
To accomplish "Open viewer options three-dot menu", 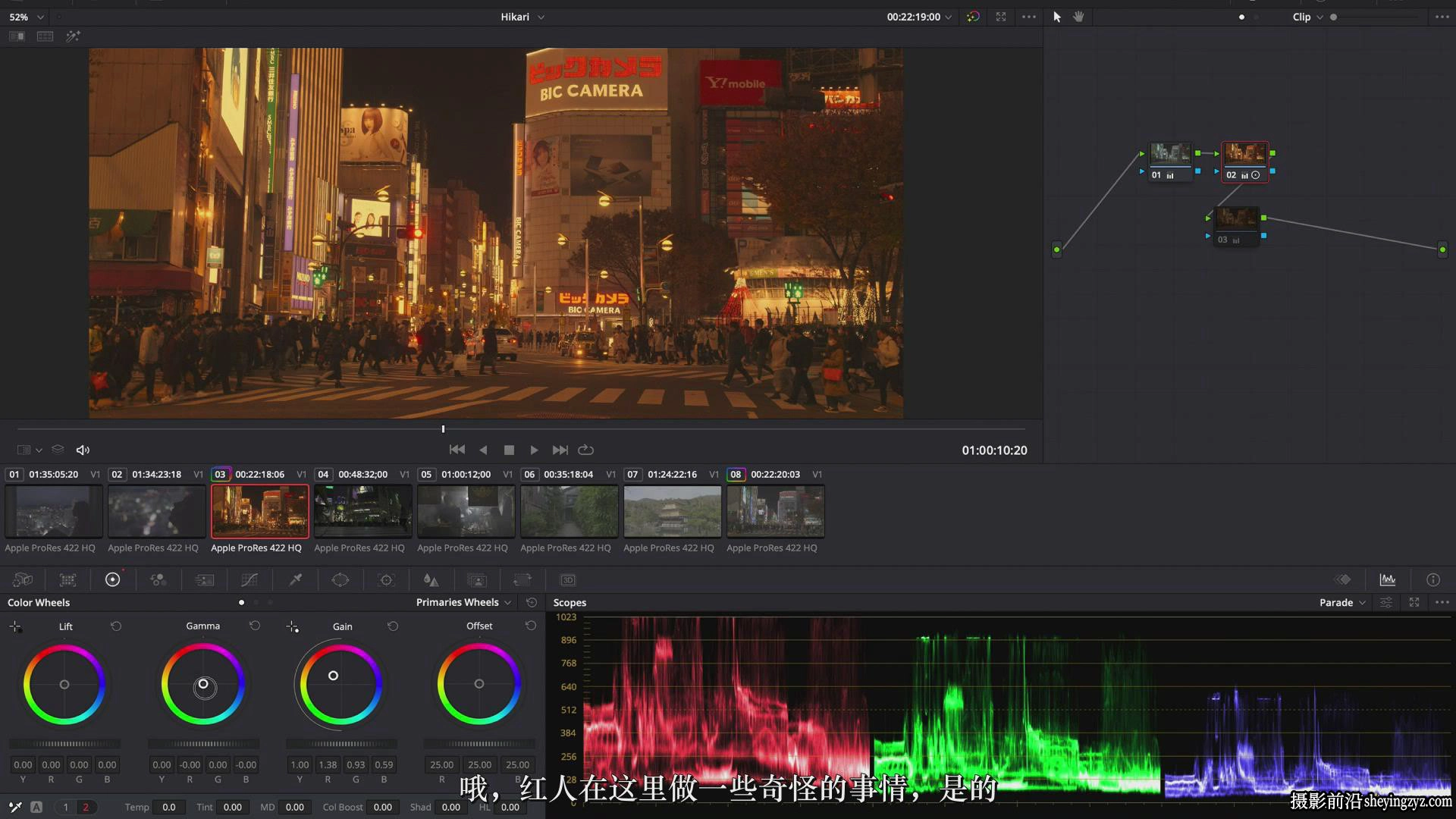I will pos(1029,17).
